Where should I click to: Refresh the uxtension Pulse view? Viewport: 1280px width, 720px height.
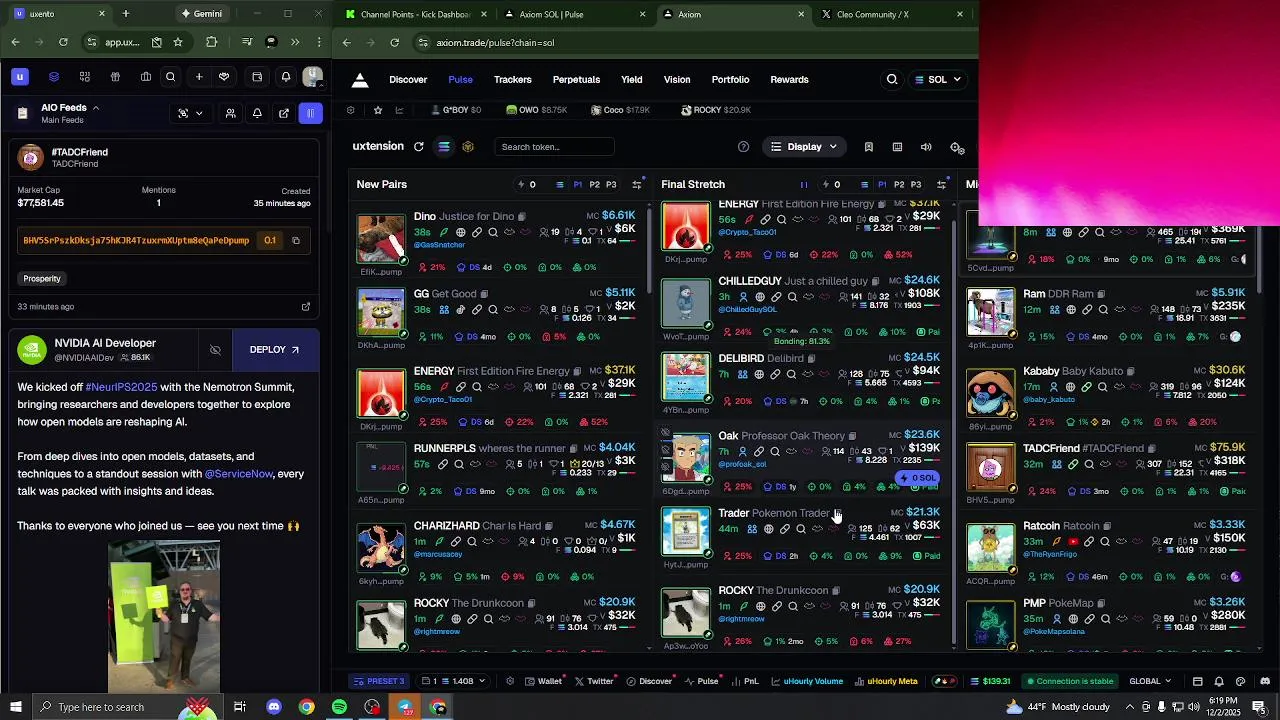click(419, 147)
